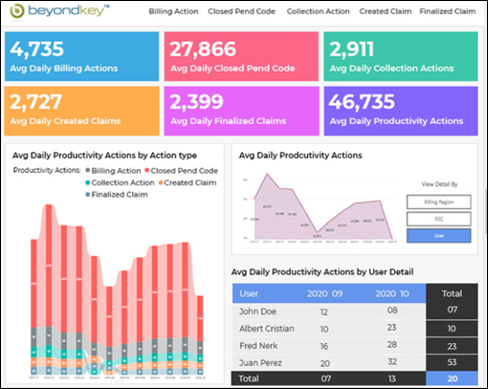The width and height of the screenshot is (488, 389).
Task: Select the Avg Daily Created Claims card
Action: (82, 111)
